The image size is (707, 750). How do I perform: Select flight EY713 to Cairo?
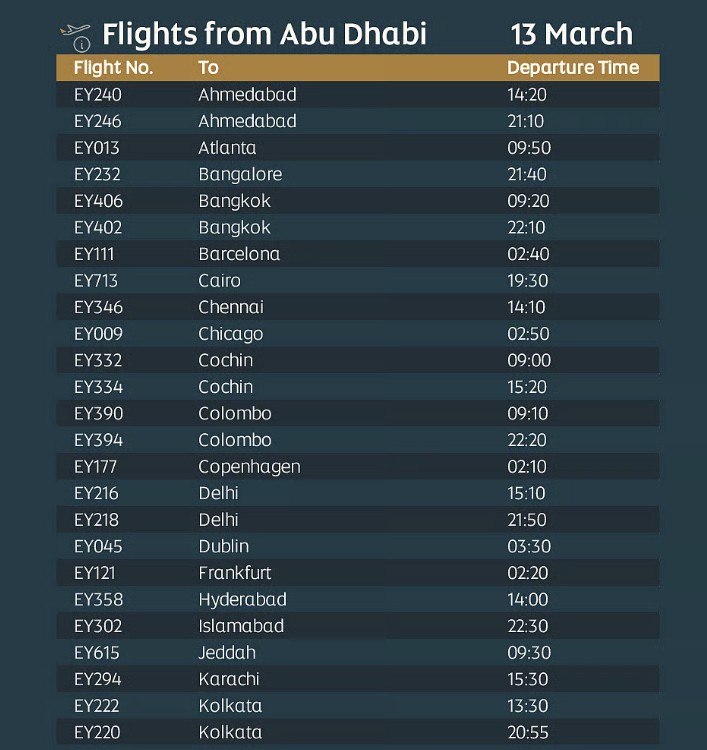[358, 280]
